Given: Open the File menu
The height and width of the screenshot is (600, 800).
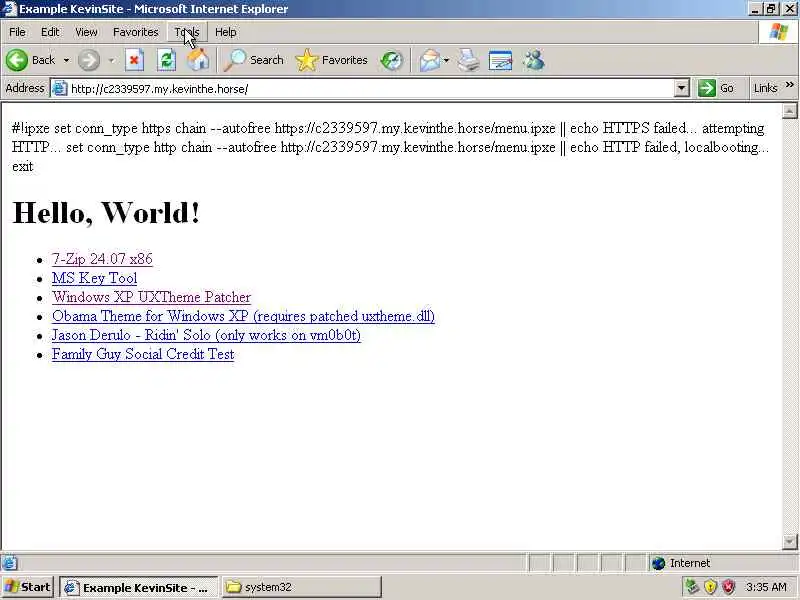Looking at the screenshot, I should pyautogui.click(x=17, y=32).
